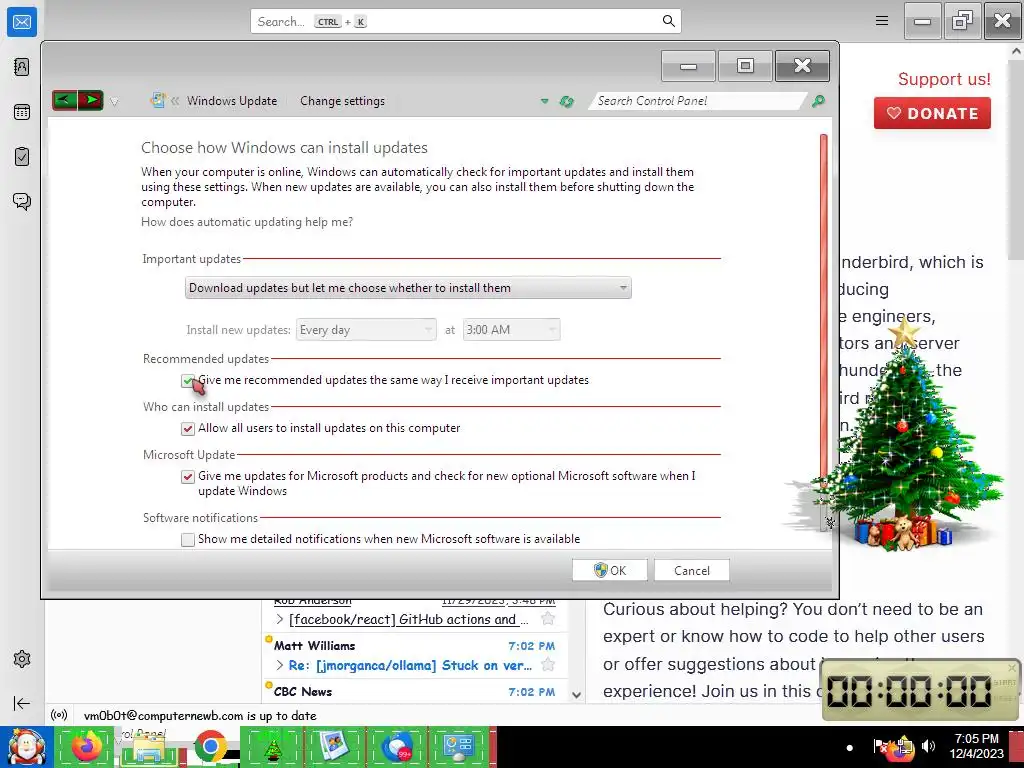Open the Important updates dropdown
Screen dimensions: 1024x768
coord(408,288)
